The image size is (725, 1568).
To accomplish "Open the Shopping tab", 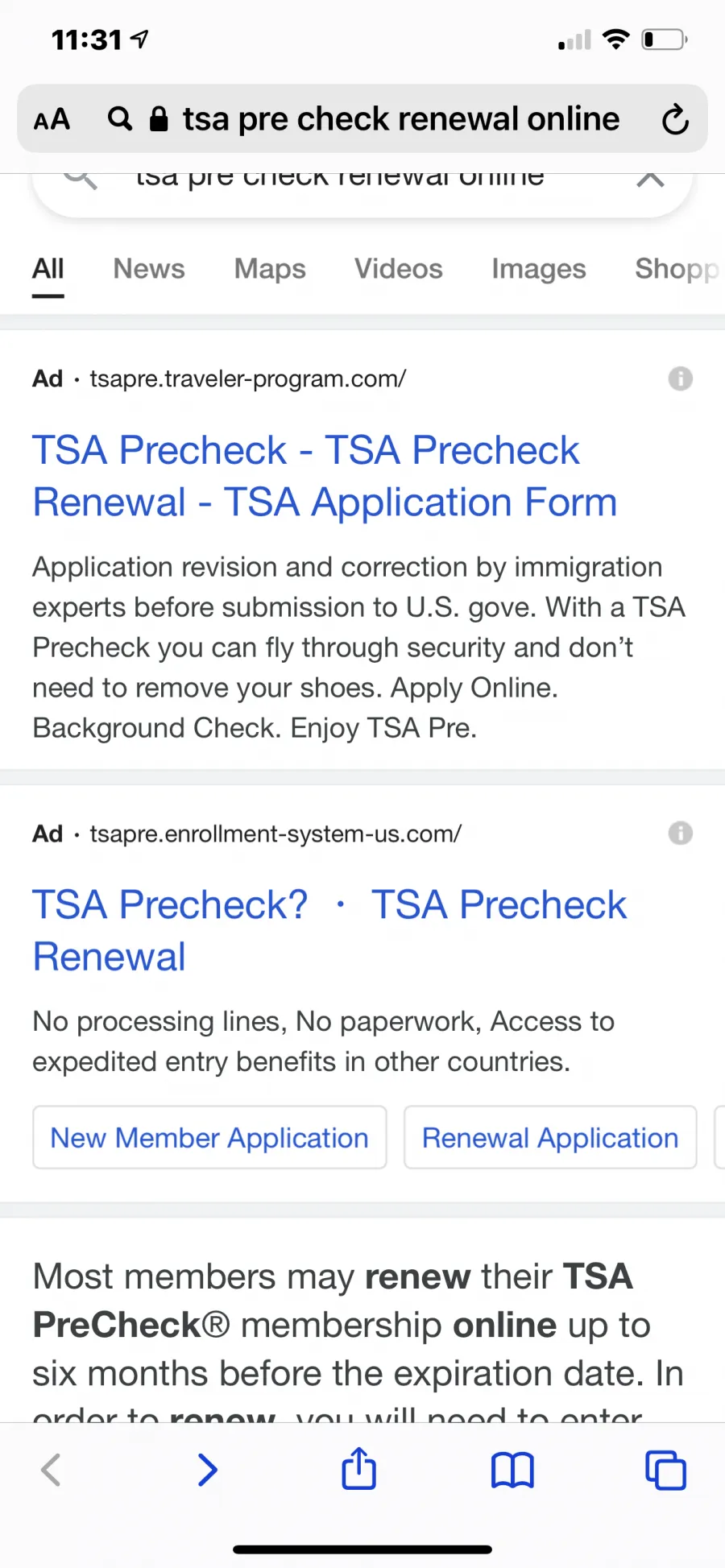I will 678,268.
